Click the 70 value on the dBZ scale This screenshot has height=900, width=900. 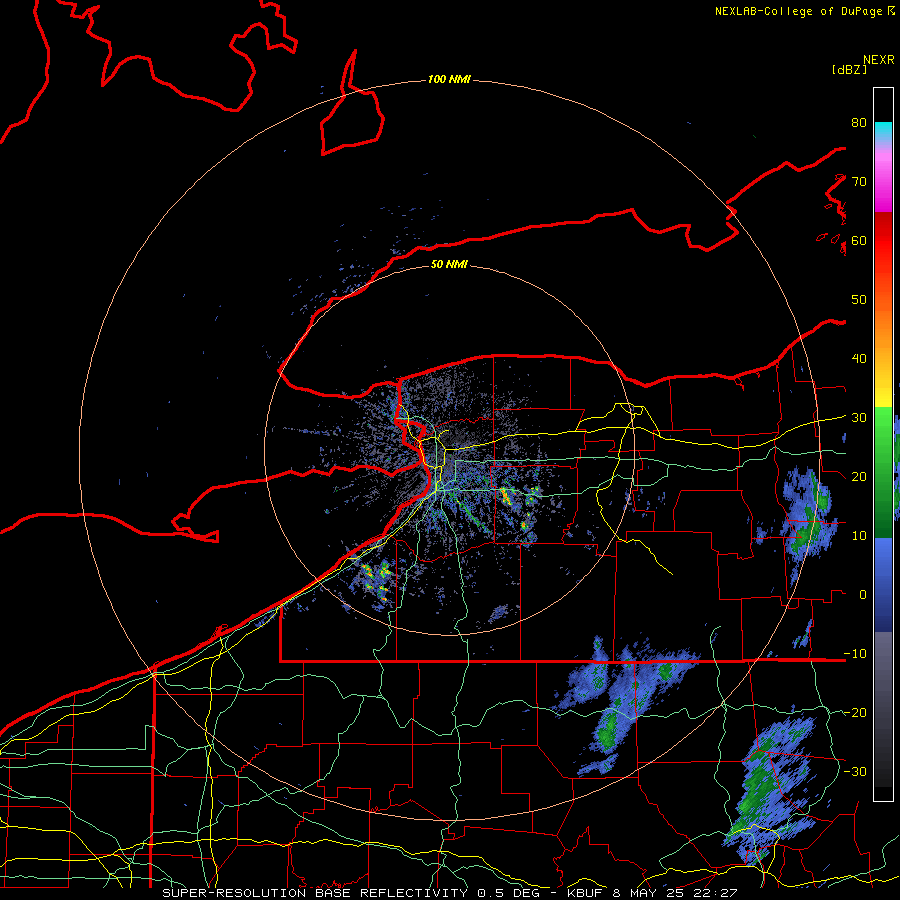[859, 182]
